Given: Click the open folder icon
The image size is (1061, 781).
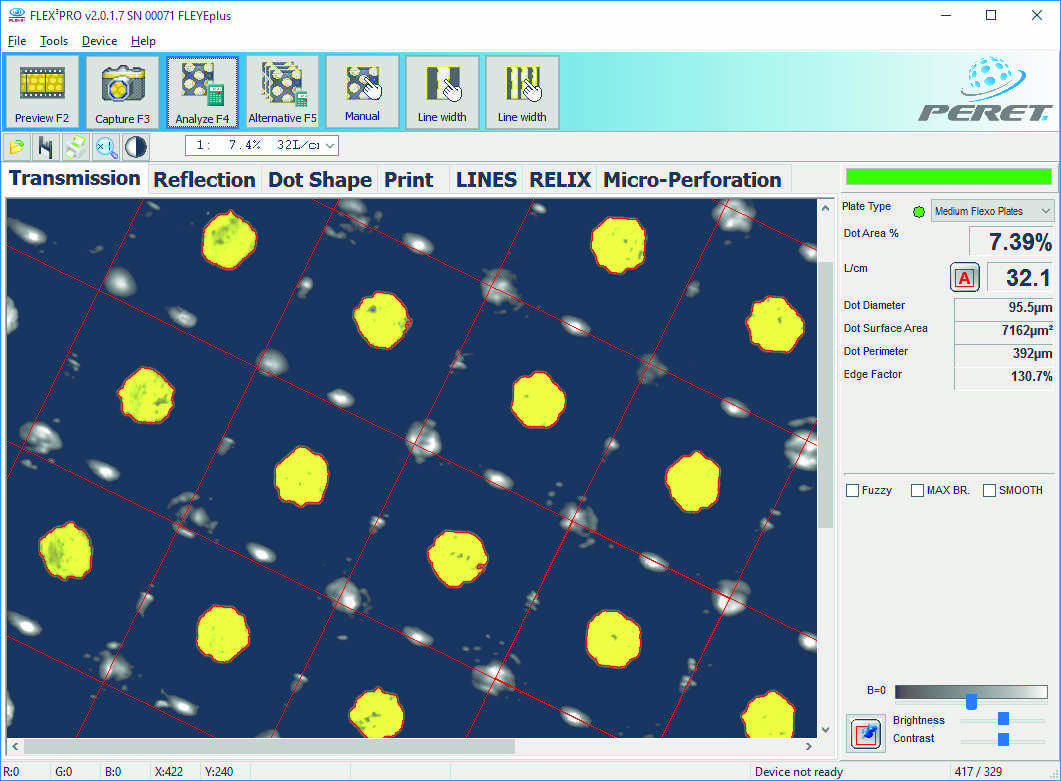Looking at the screenshot, I should tap(17, 147).
